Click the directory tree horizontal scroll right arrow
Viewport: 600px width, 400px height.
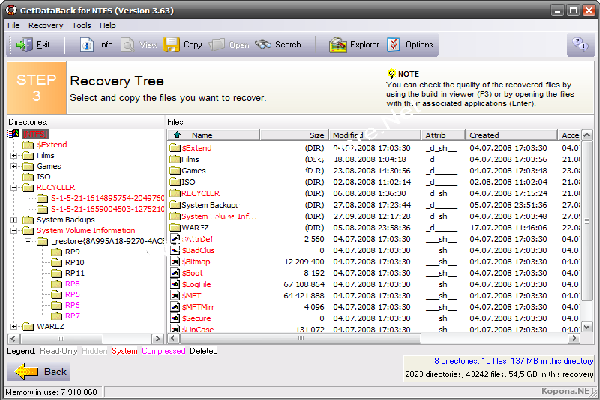(x=157, y=338)
